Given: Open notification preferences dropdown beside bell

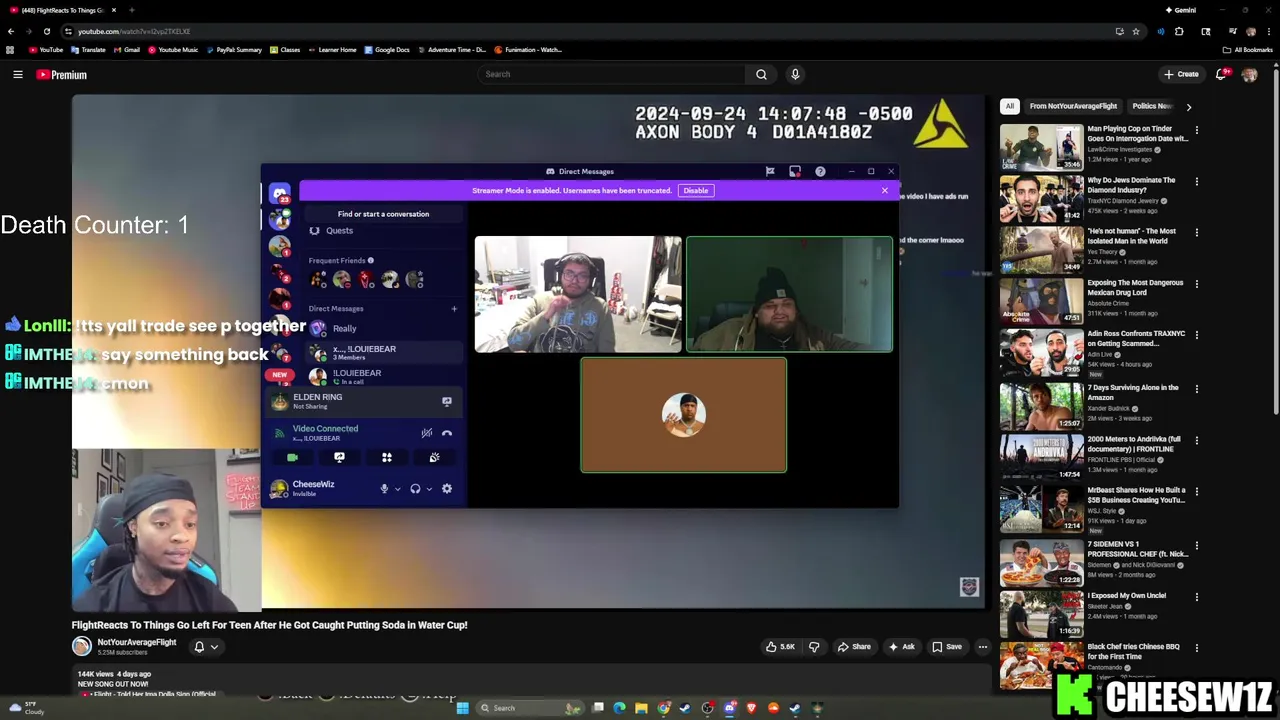Looking at the screenshot, I should point(214,647).
